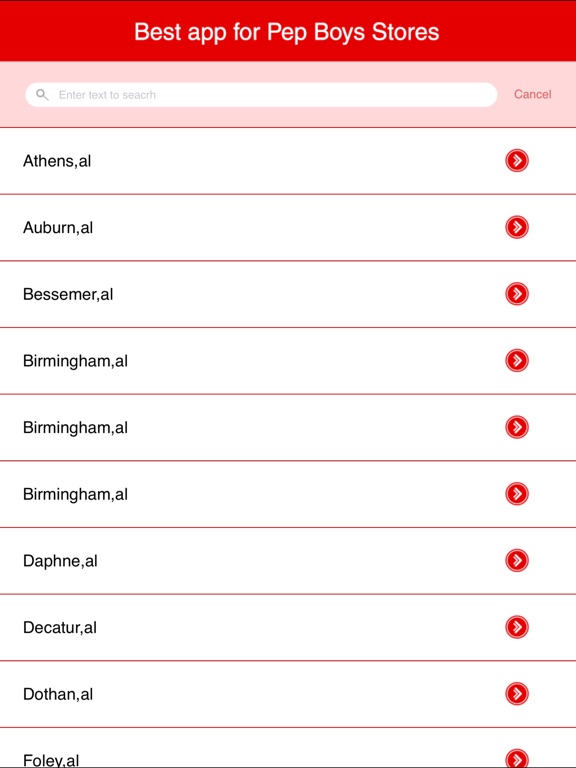The image size is (576, 768).
Task: Open the Bessemer,al store listing
Action: pyautogui.click(x=288, y=294)
